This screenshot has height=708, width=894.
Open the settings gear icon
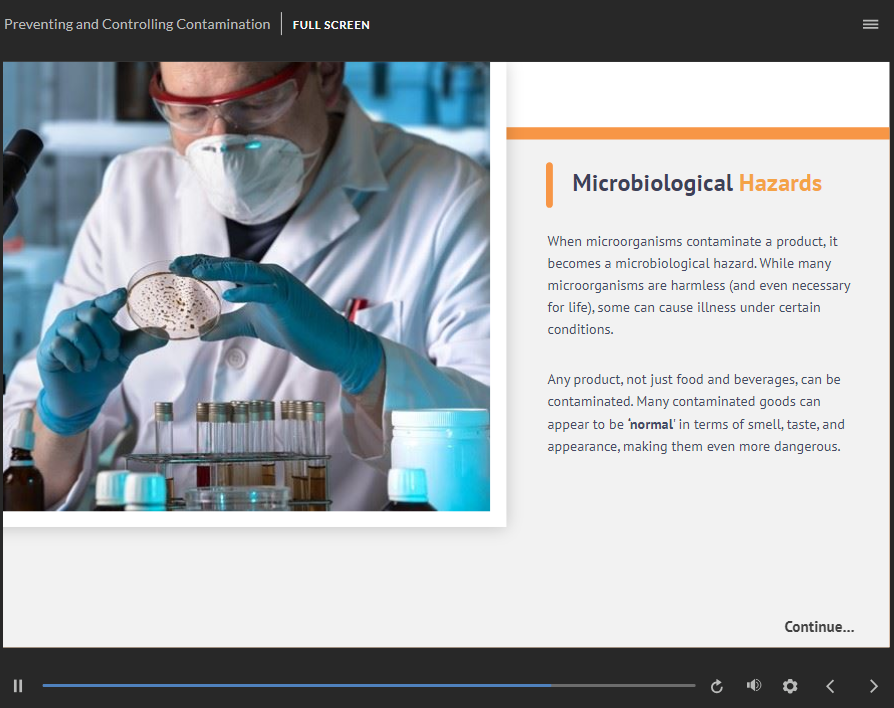pos(790,686)
